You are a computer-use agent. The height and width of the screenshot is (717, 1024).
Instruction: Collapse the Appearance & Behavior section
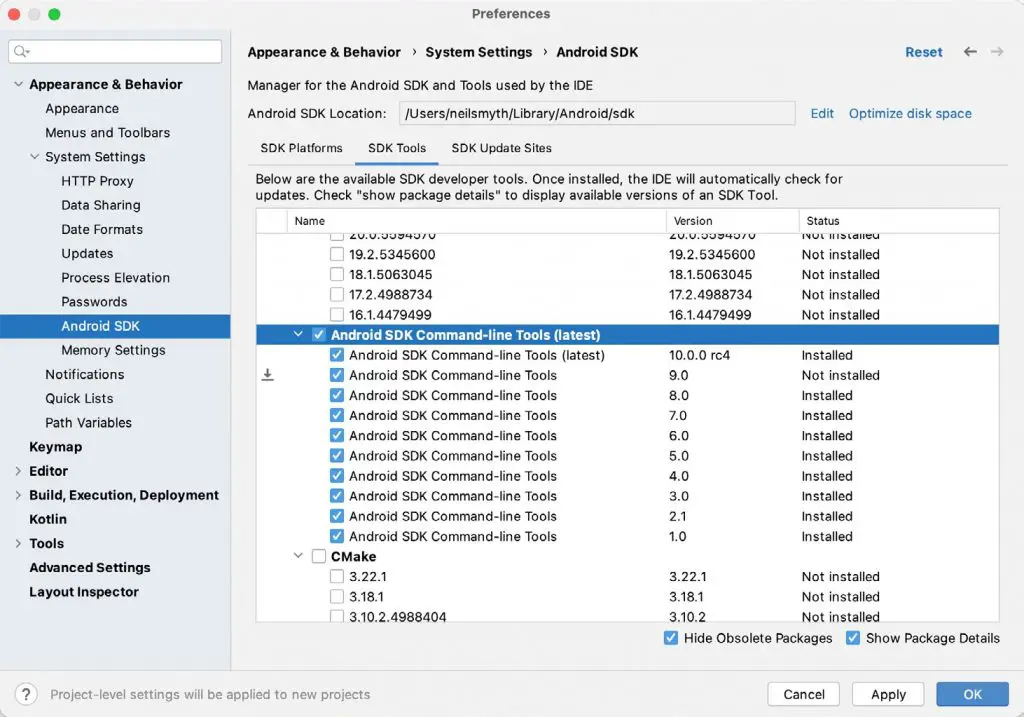coord(19,84)
